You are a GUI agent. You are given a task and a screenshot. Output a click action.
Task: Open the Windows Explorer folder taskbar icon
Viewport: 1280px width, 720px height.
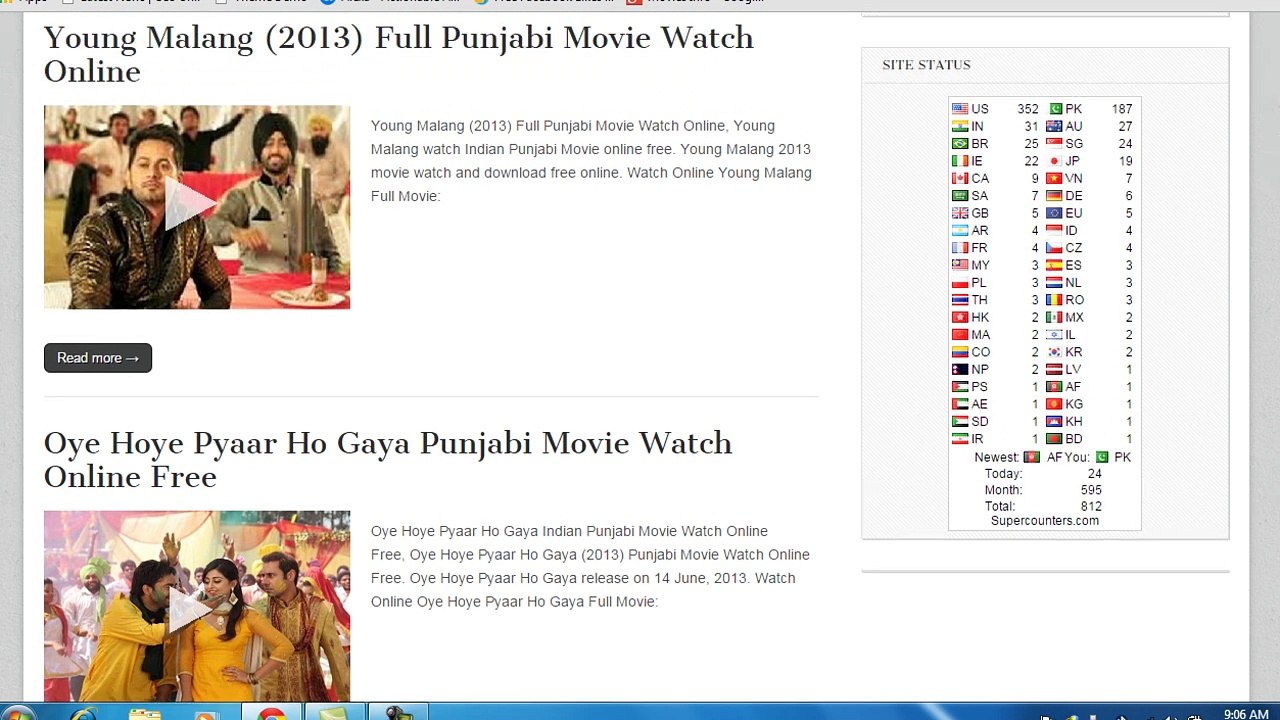coord(145,713)
